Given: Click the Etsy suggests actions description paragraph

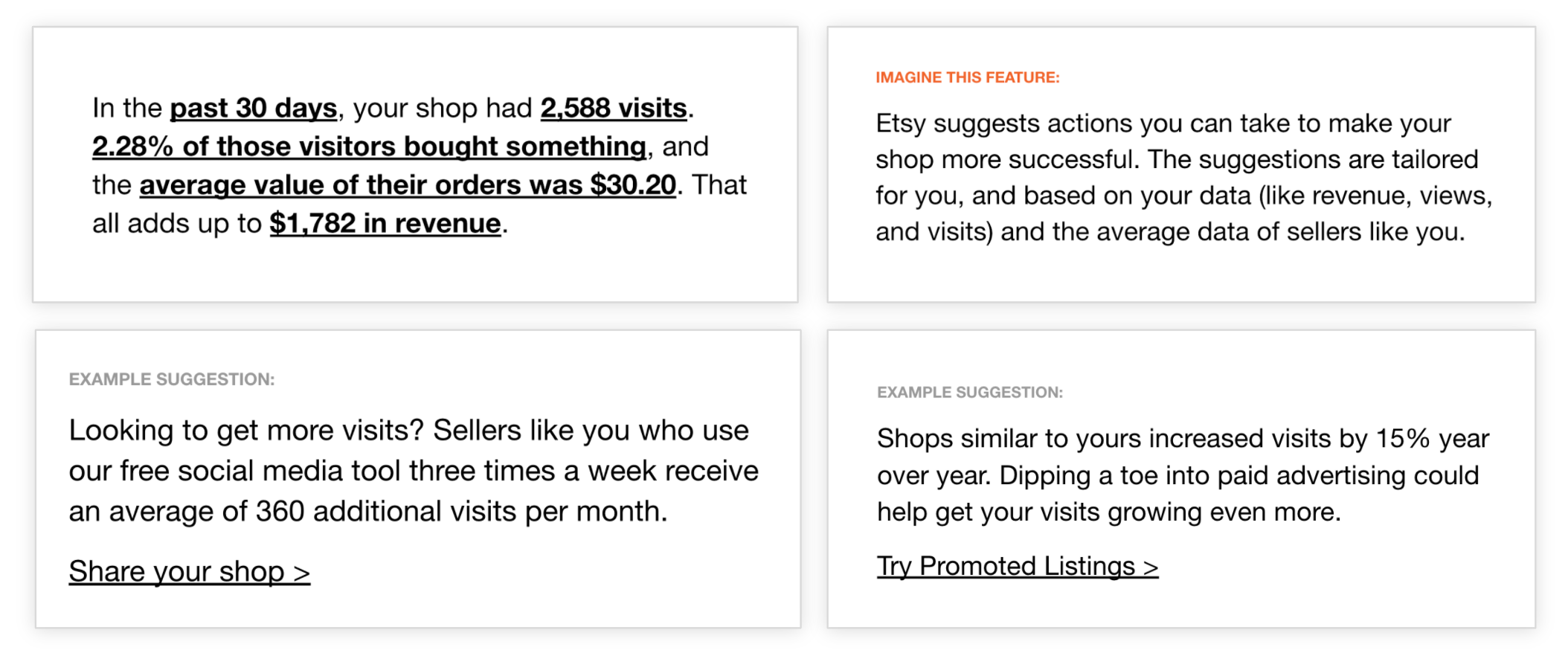Looking at the screenshot, I should coord(1183,177).
